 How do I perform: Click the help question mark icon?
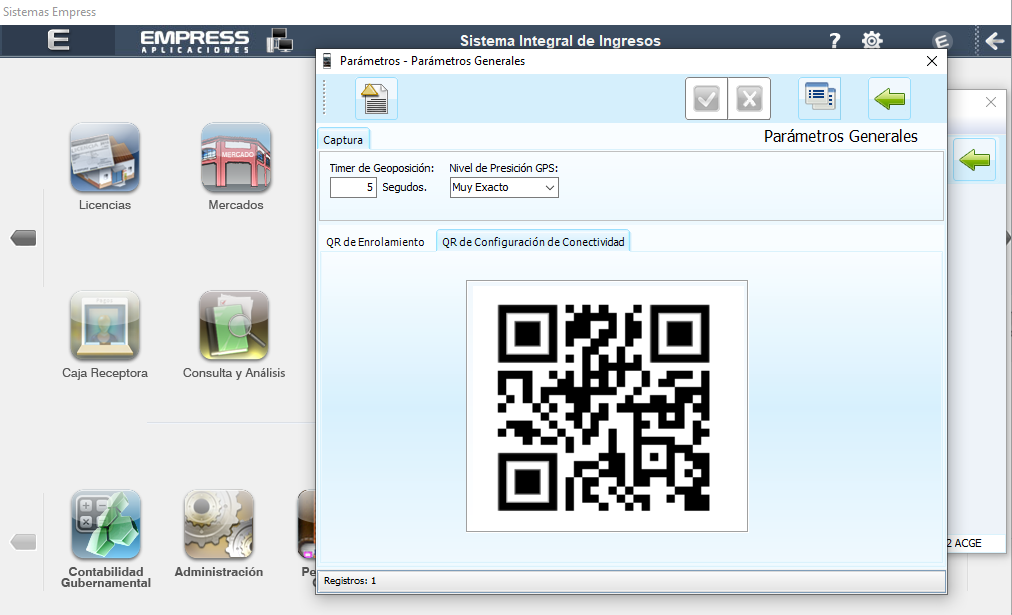coord(835,41)
